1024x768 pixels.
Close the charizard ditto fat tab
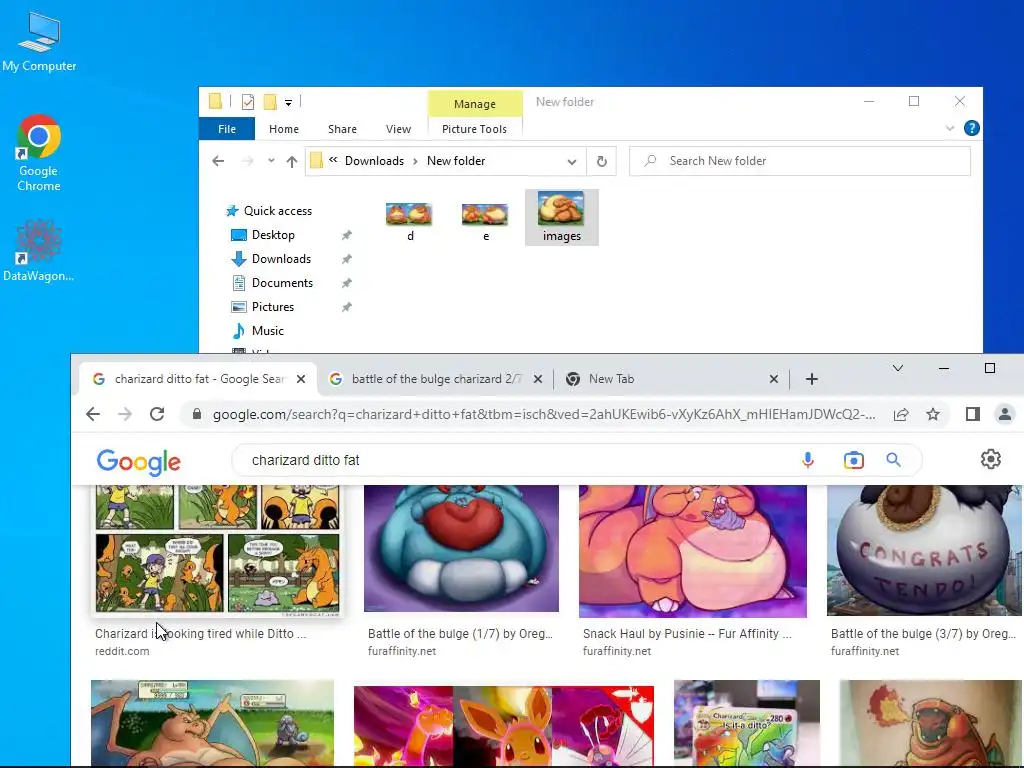[x=301, y=379]
